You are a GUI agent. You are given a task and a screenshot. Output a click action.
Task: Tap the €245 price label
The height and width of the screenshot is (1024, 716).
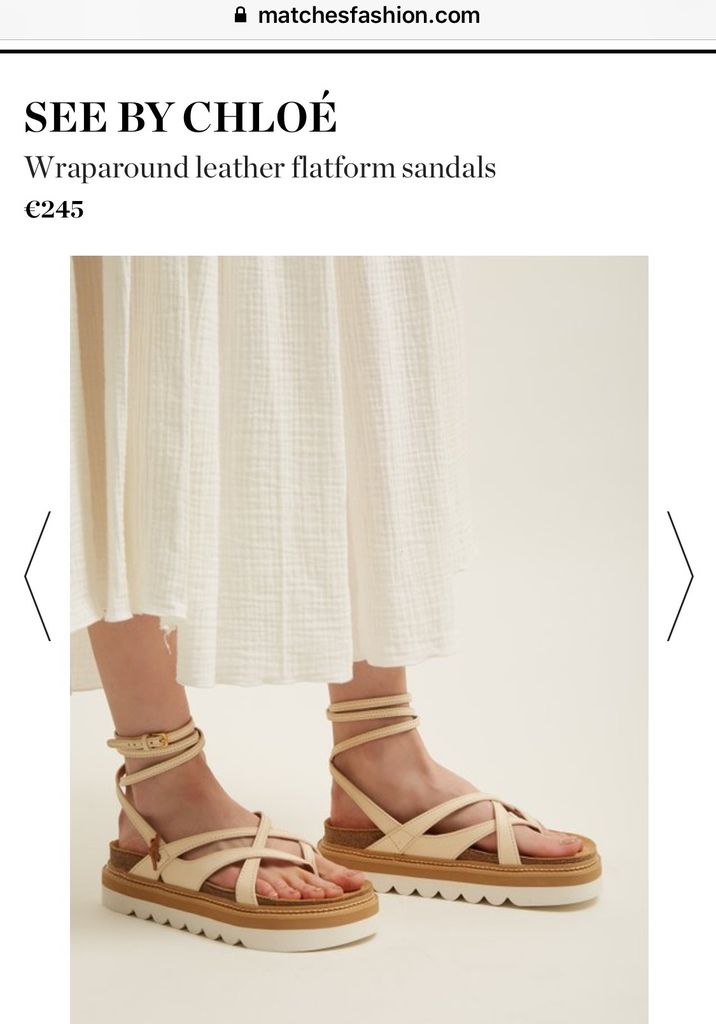[x=54, y=209]
